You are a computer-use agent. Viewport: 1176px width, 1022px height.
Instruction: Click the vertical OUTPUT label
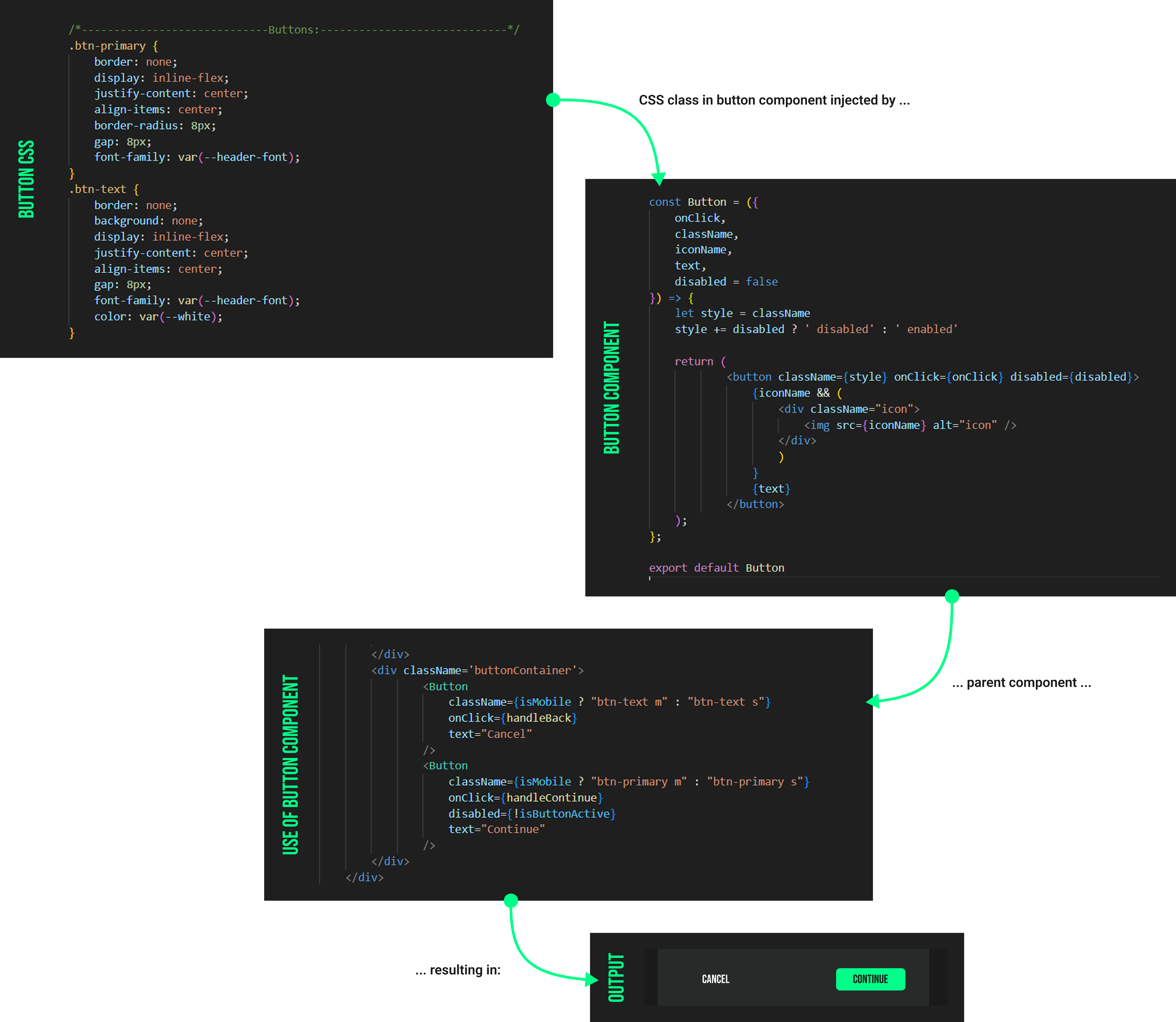(x=616, y=978)
